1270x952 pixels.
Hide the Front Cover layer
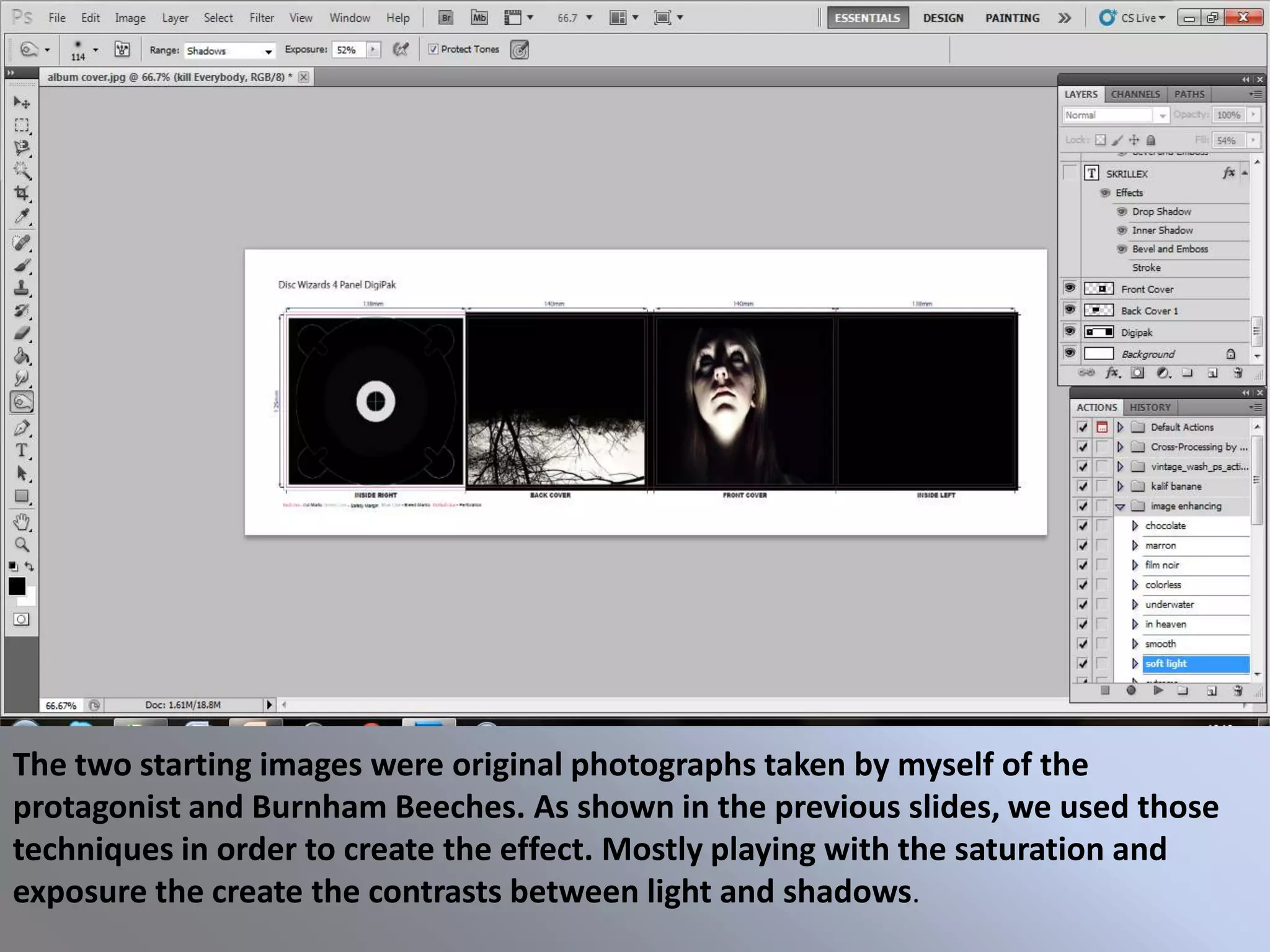(x=1070, y=288)
